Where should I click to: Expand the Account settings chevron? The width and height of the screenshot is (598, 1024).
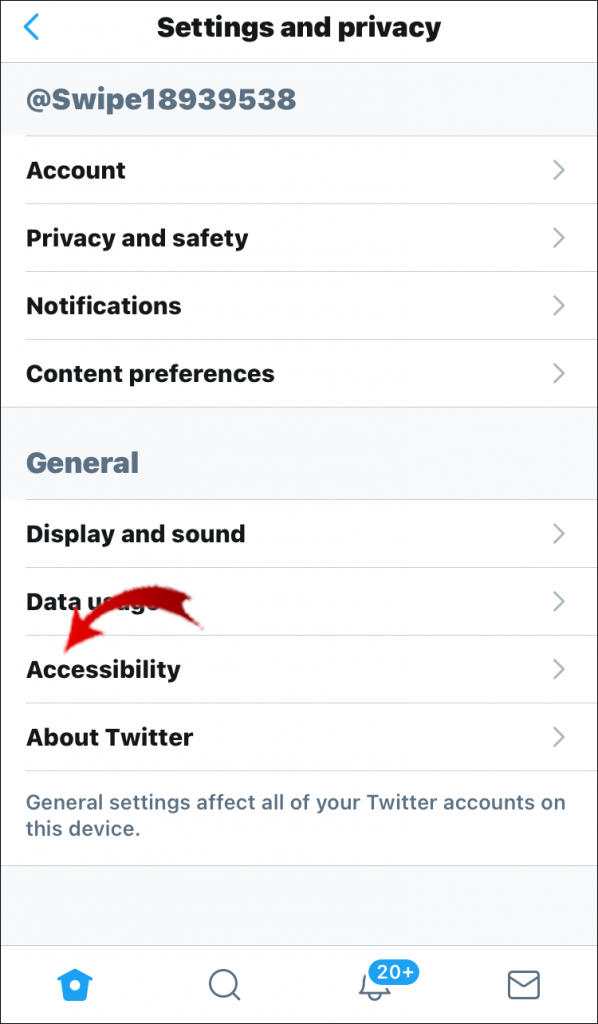click(559, 170)
